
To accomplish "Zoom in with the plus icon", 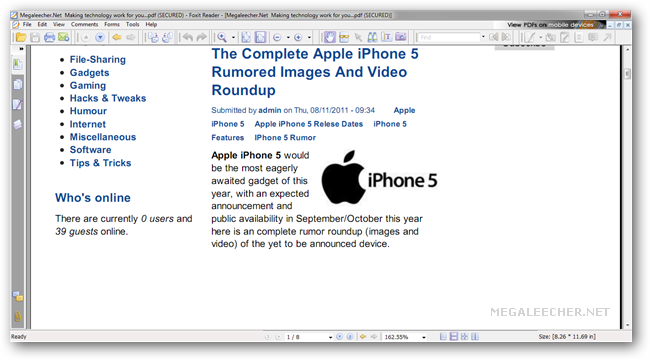I will click(298, 37).
